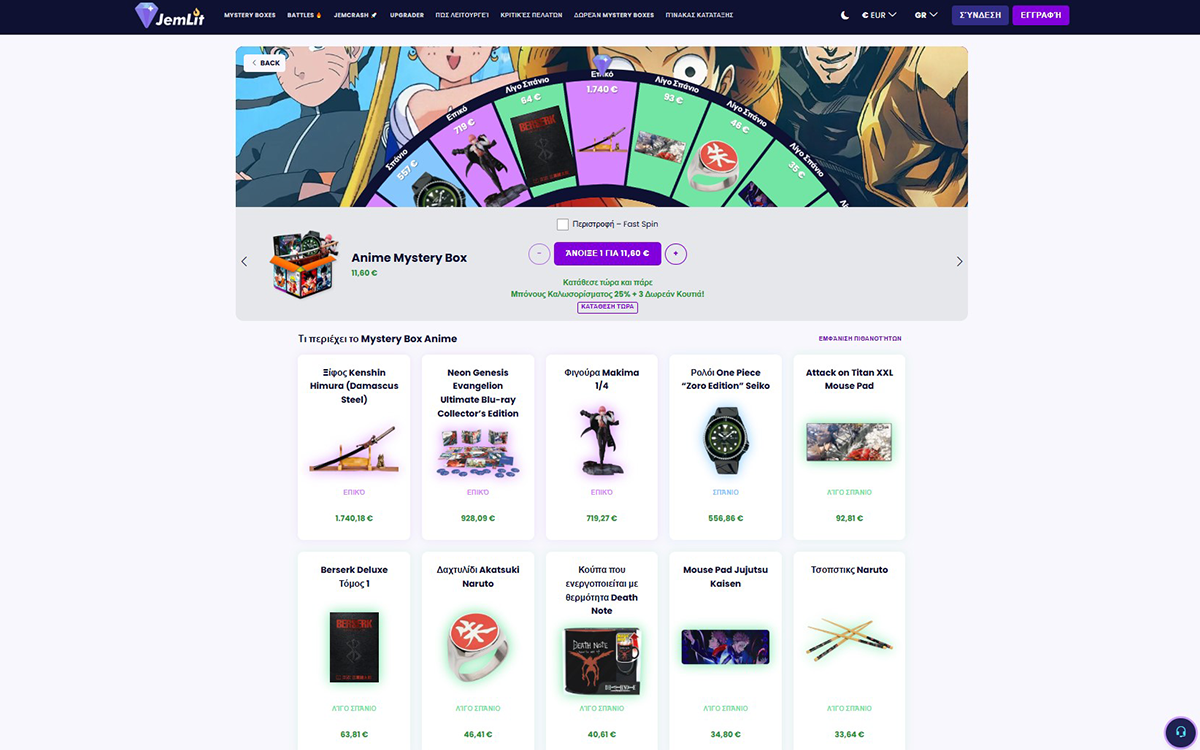This screenshot has height=750, width=1200.
Task: Toggle dark mode moon icon
Action: tap(845, 15)
